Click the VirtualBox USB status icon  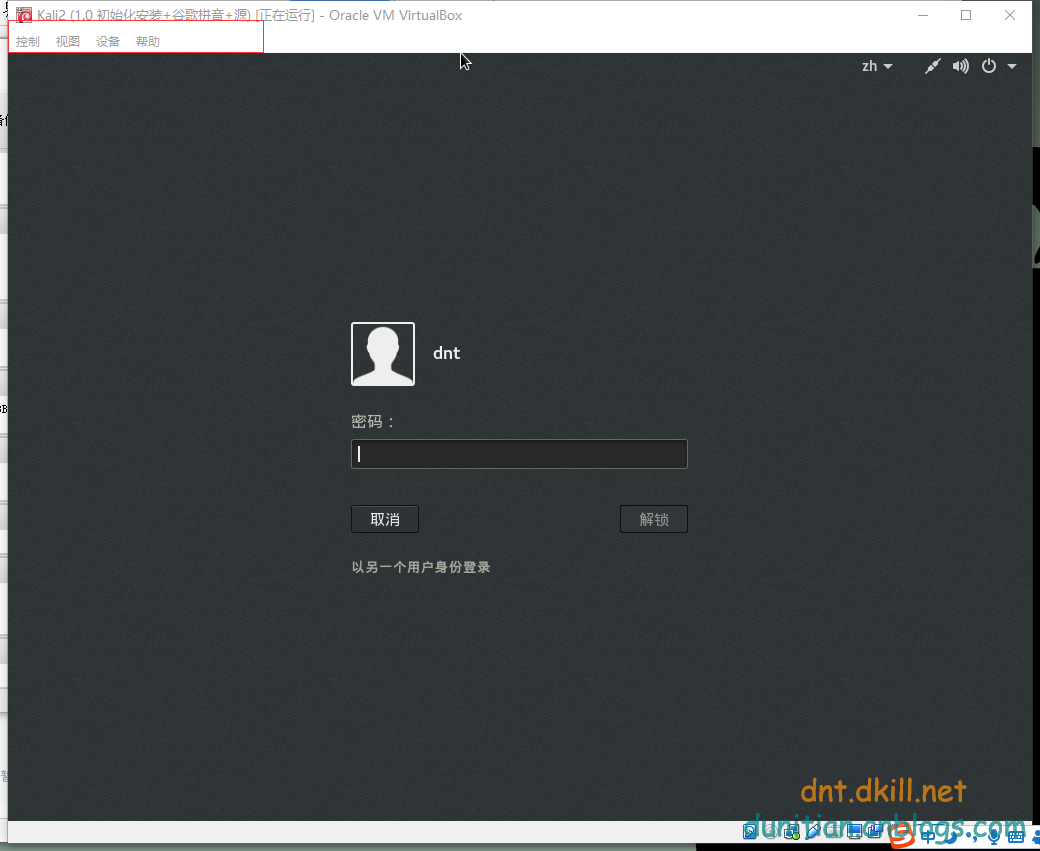pyautogui.click(x=812, y=832)
